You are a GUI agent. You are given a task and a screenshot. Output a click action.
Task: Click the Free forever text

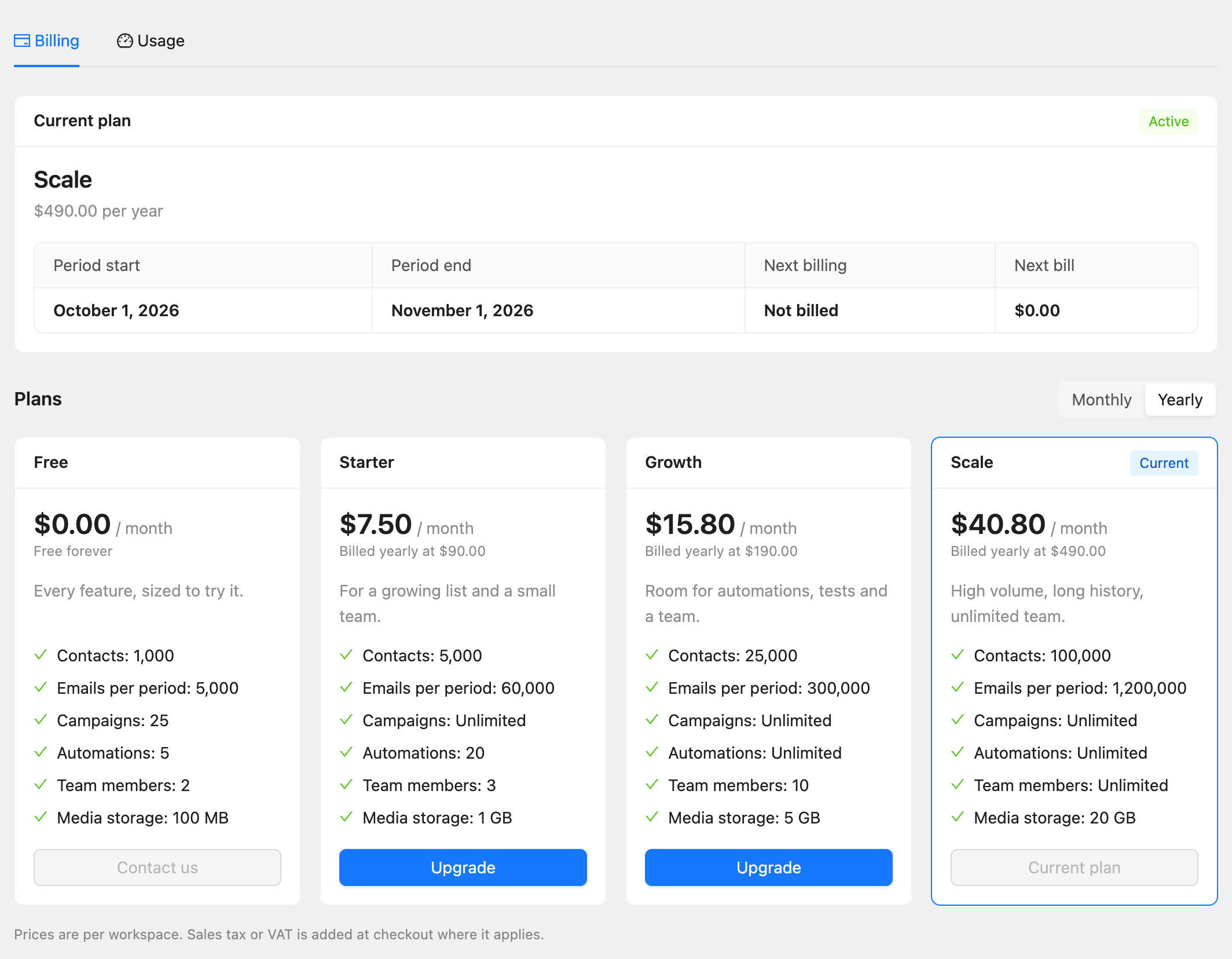(73, 551)
